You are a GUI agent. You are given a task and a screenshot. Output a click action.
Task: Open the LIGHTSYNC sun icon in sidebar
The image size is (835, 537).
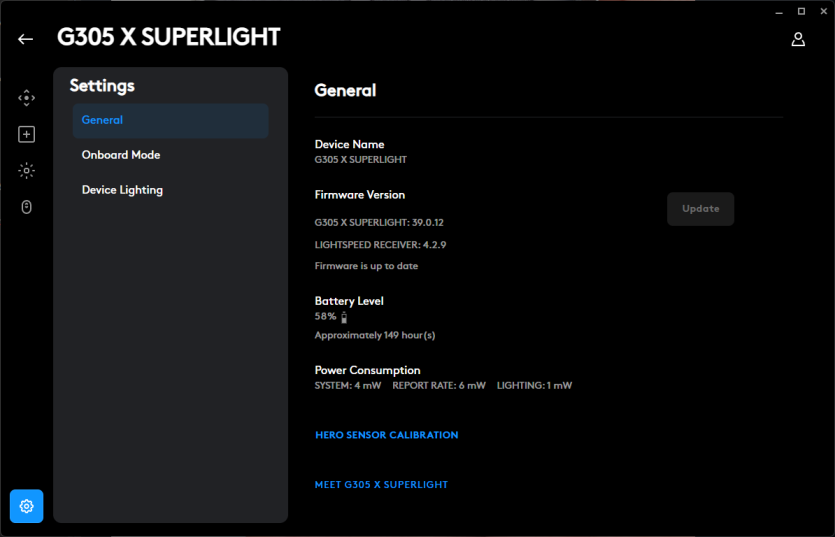[x=27, y=170]
